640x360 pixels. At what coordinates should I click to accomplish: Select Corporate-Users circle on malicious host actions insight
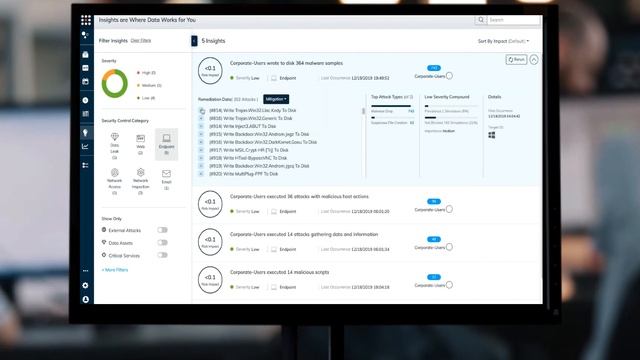tap(449, 209)
